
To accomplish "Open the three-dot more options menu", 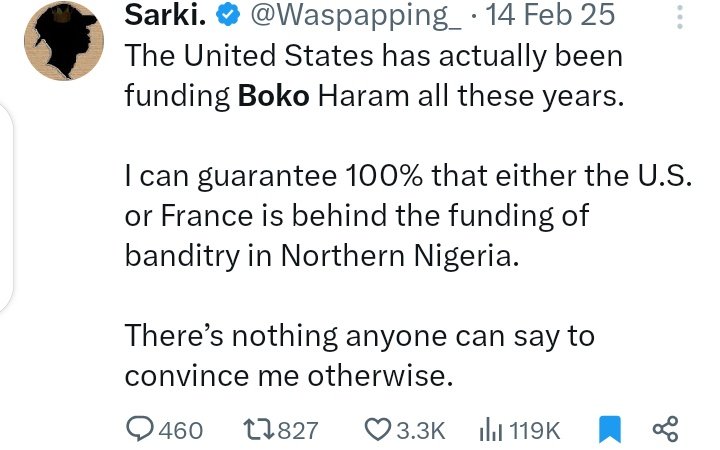I will click(x=681, y=18).
